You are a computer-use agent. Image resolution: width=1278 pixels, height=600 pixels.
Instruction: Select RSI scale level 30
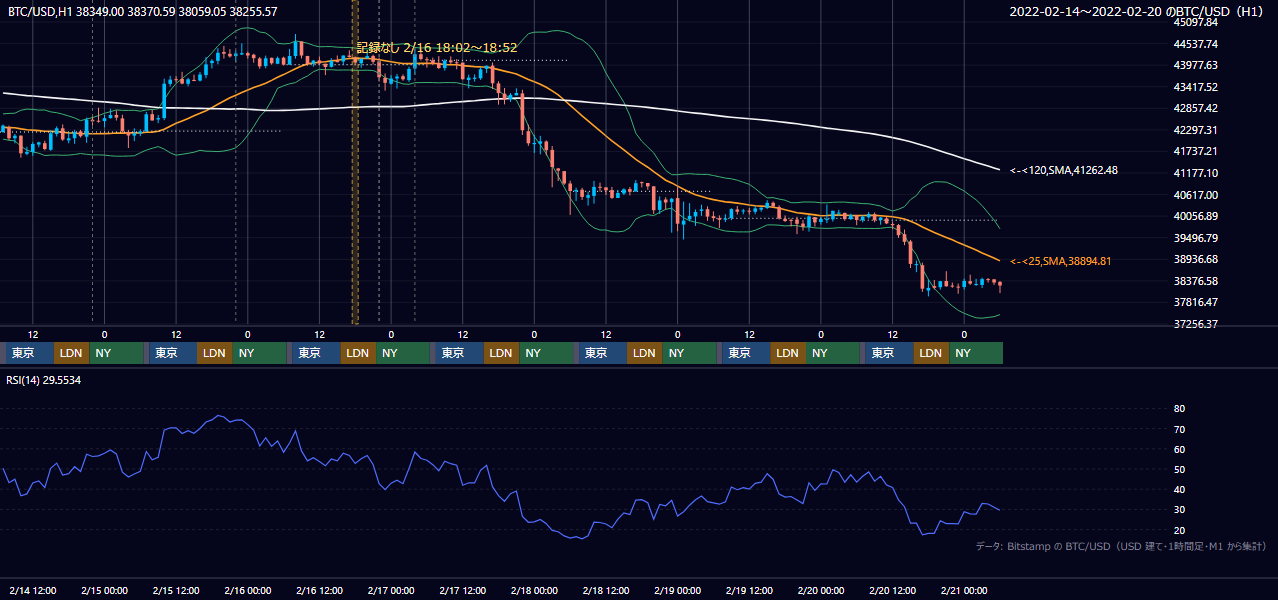[1179, 510]
